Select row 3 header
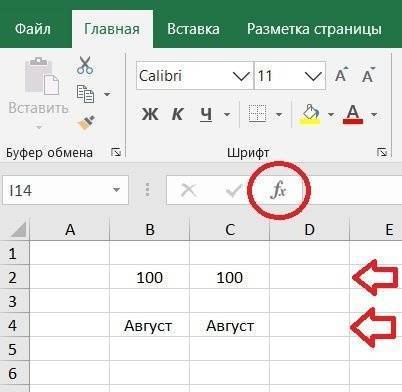 pyautogui.click(x=15, y=301)
